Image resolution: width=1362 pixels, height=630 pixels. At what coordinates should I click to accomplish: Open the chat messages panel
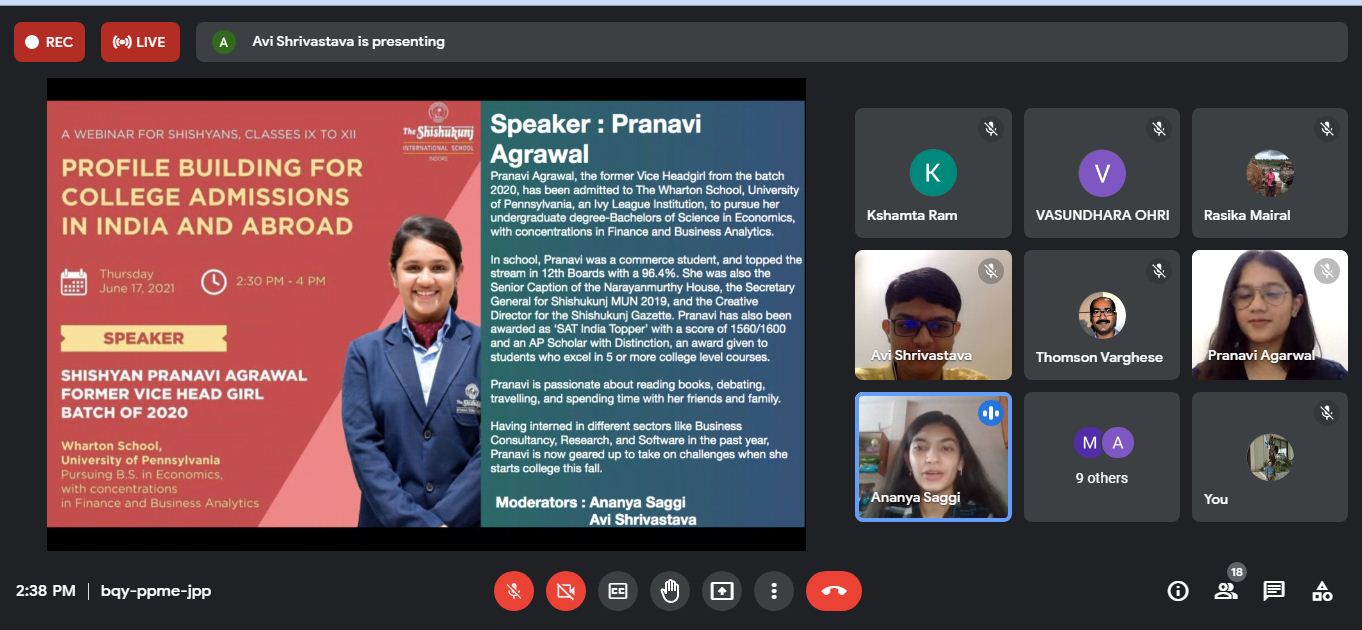tap(1274, 591)
